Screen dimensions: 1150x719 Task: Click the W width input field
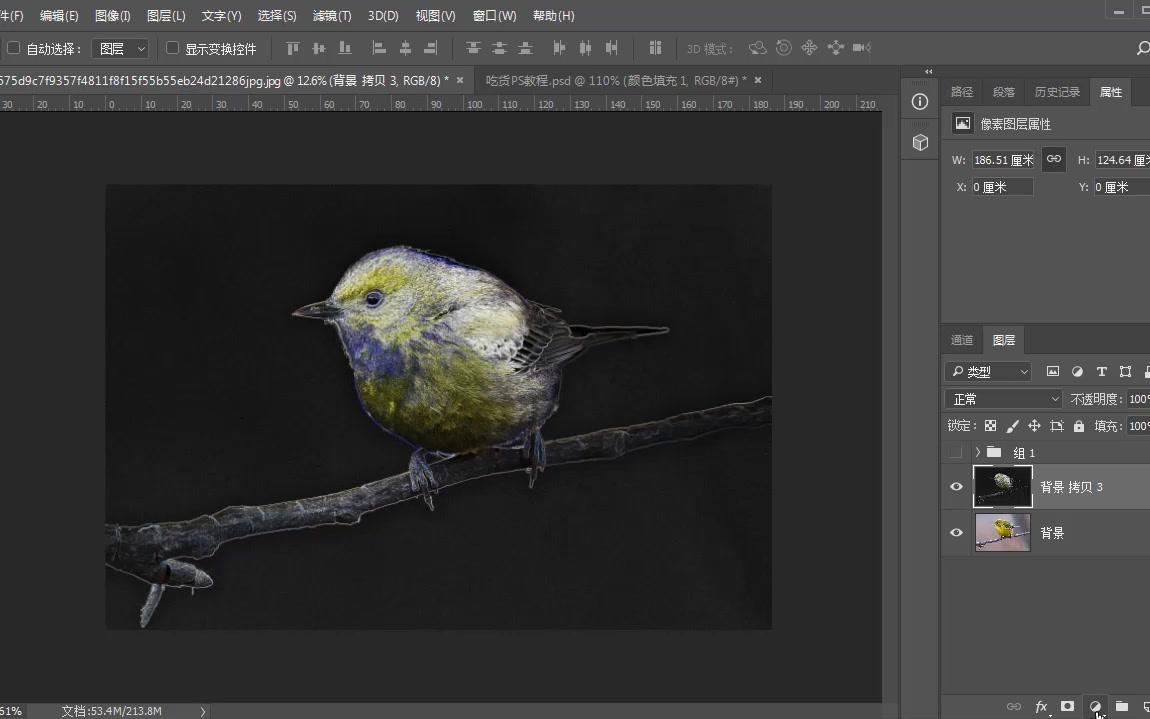click(1002, 160)
